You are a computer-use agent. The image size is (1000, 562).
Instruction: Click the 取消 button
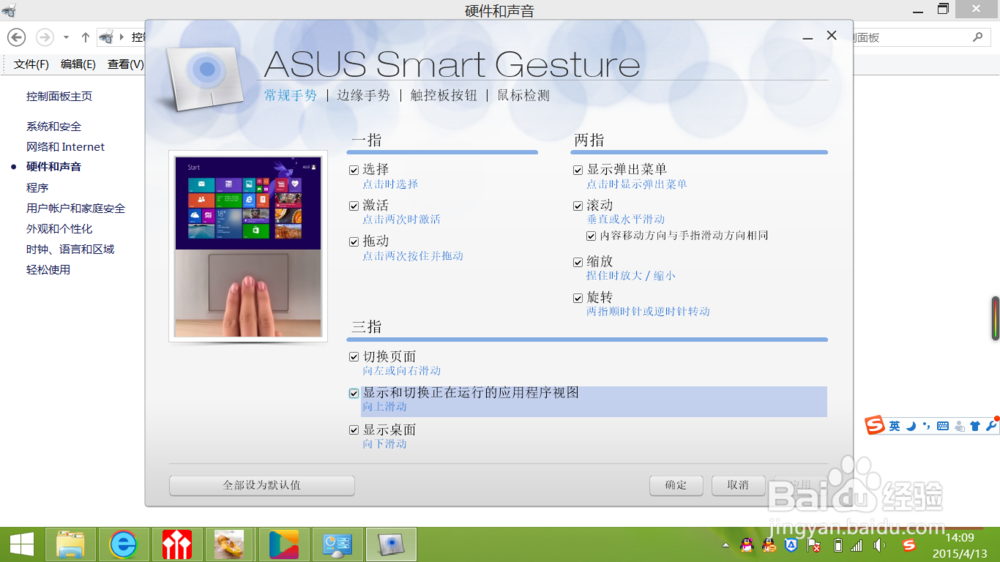(x=738, y=485)
